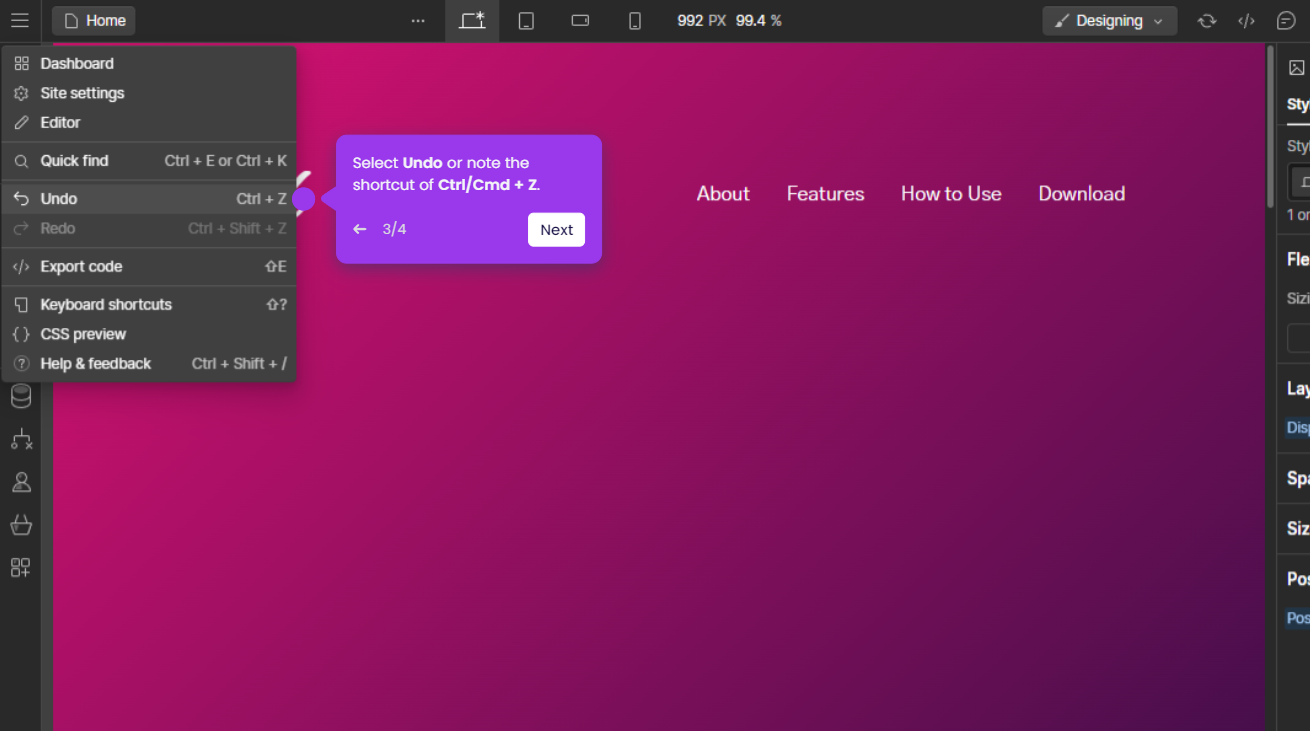This screenshot has width=1310, height=731.
Task: Select the desktop breakpoint icon
Action: [x=471, y=20]
